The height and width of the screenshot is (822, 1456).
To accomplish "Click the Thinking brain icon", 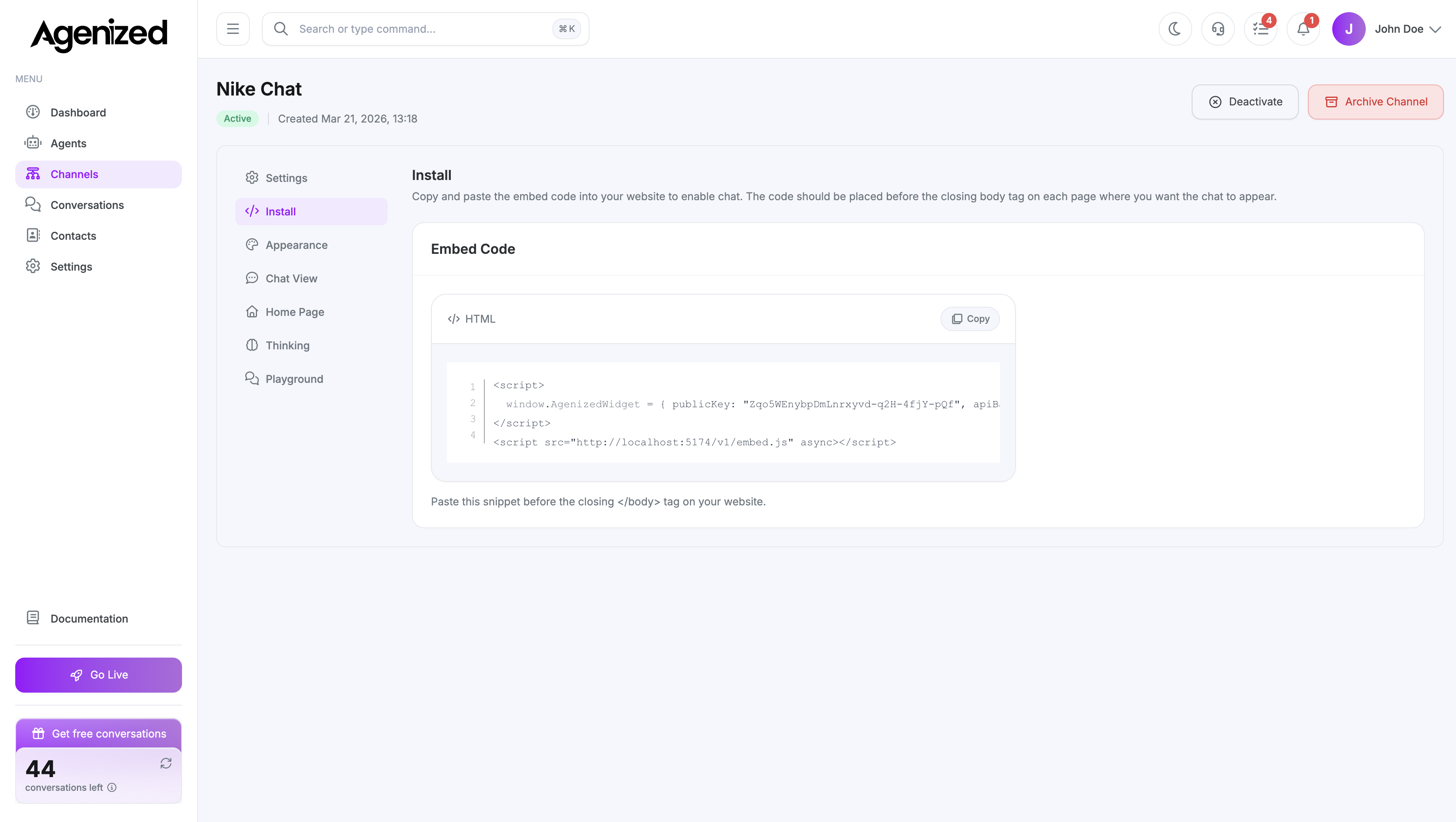I will point(252,345).
